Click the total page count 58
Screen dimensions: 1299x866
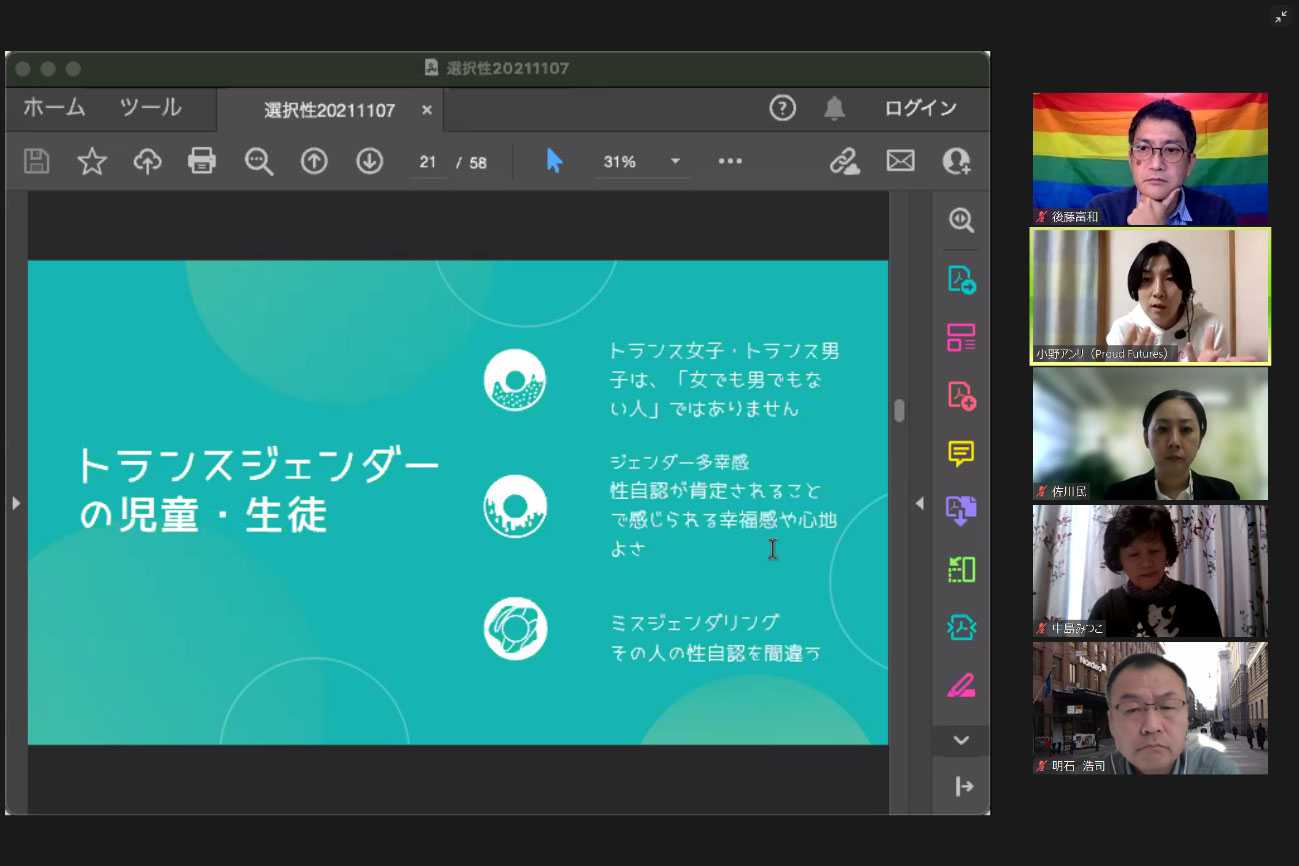click(x=478, y=162)
